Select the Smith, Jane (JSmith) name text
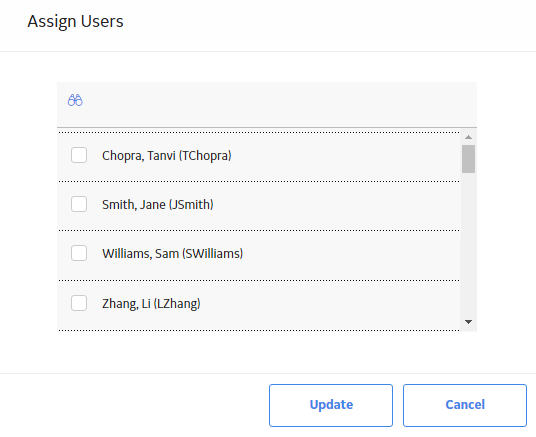Screen dimensions: 536x437 (x=158, y=204)
